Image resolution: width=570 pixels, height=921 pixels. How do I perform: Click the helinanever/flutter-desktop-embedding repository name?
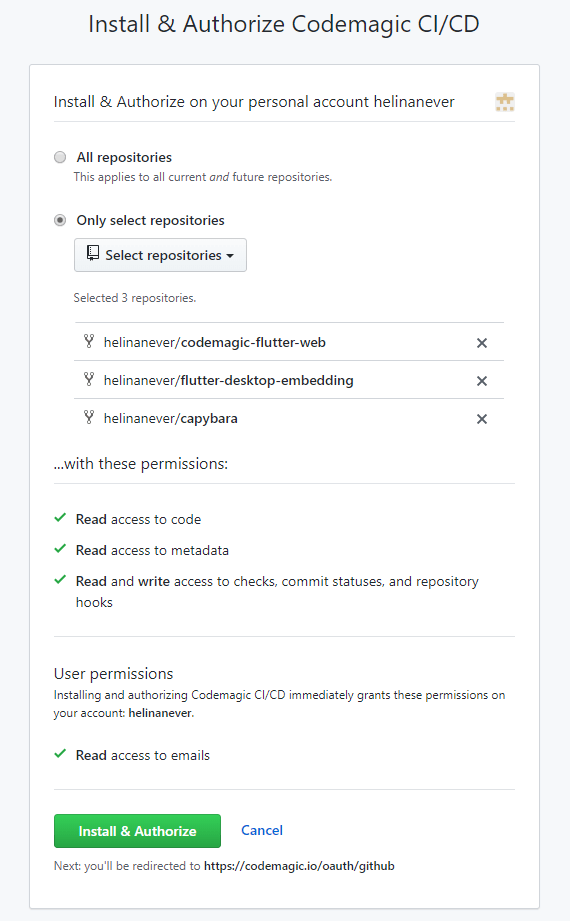tap(229, 381)
